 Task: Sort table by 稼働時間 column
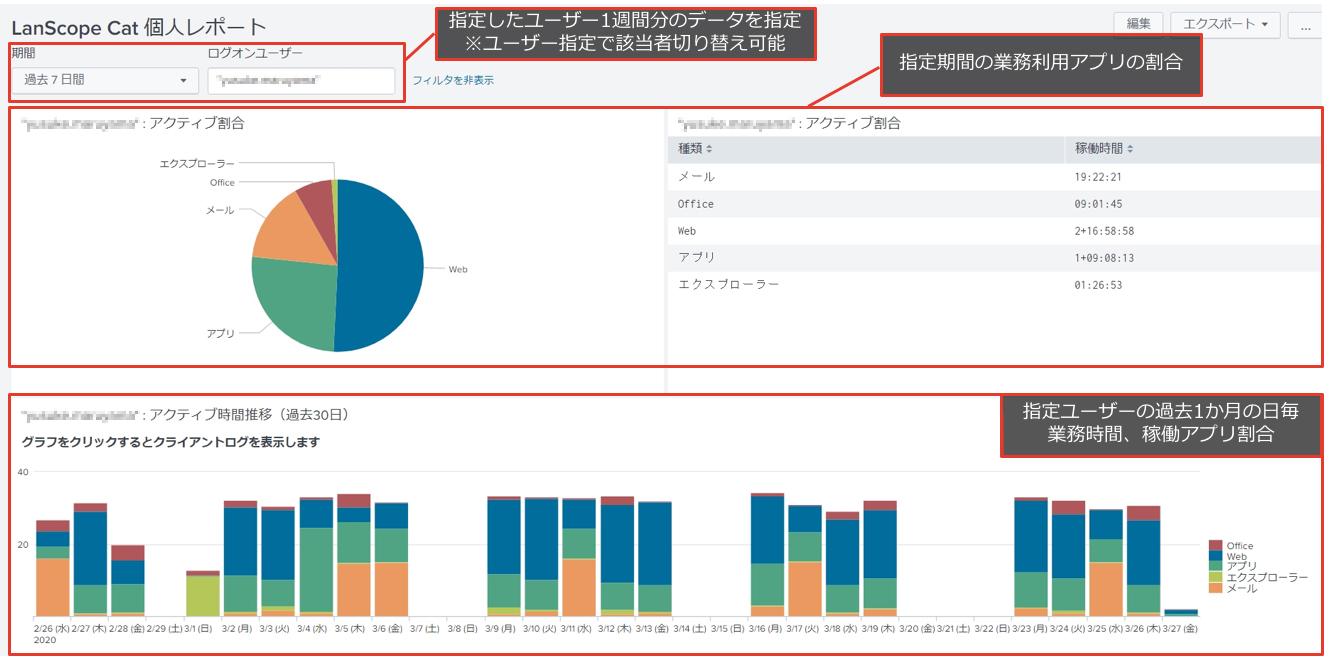[x=1104, y=149]
